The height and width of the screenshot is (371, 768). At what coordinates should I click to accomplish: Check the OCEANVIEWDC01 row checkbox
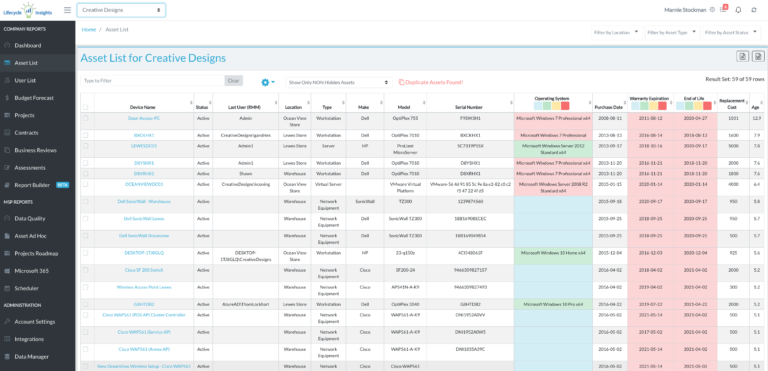coord(86,184)
